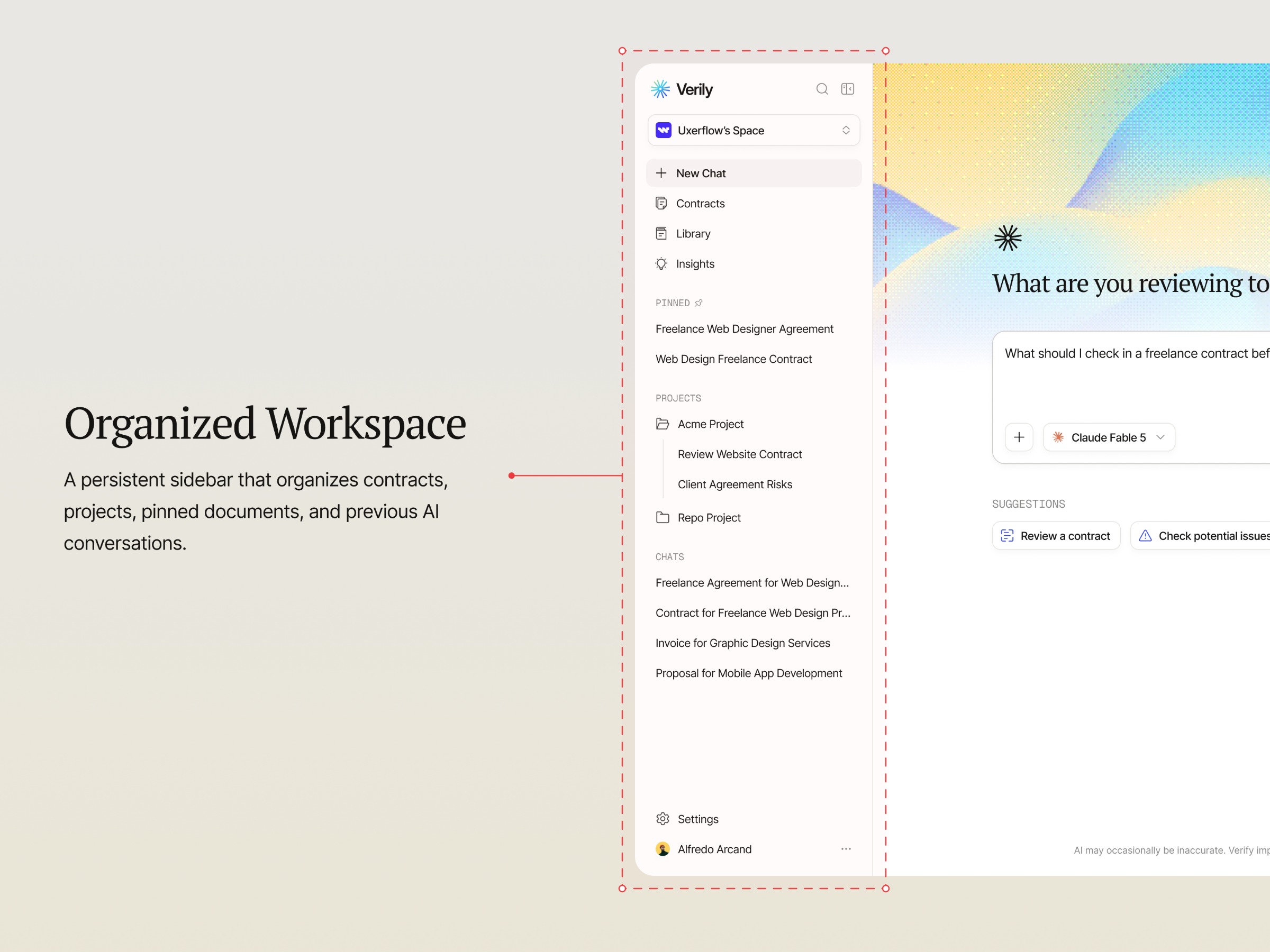
Task: Click the pin icon next to PINNED
Action: tap(698, 303)
